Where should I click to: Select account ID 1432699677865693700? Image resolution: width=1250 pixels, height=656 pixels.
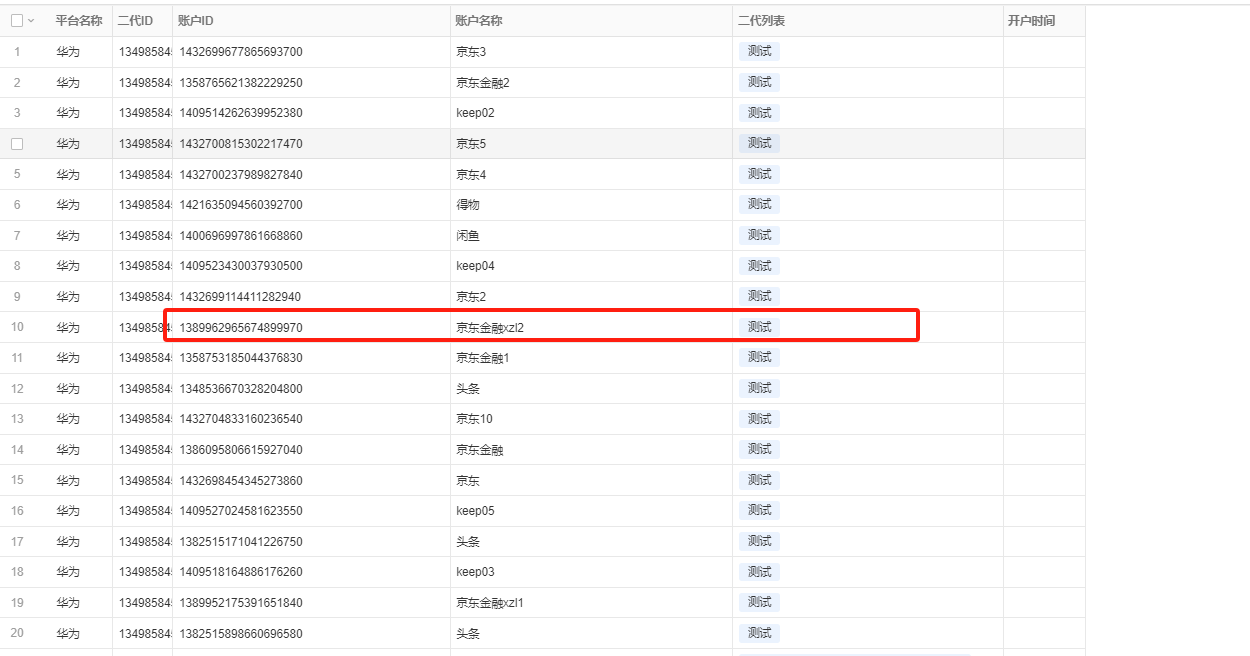tap(241, 52)
